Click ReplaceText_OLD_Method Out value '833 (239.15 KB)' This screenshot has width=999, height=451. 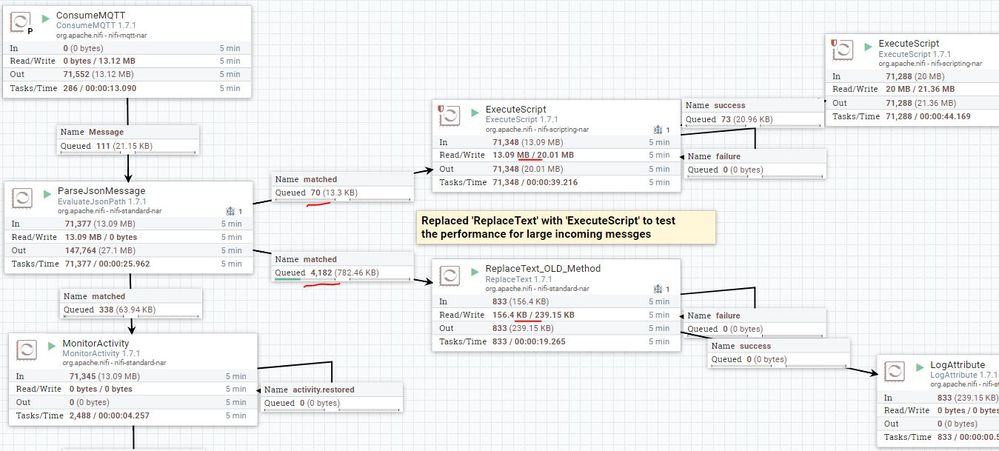coord(525,328)
